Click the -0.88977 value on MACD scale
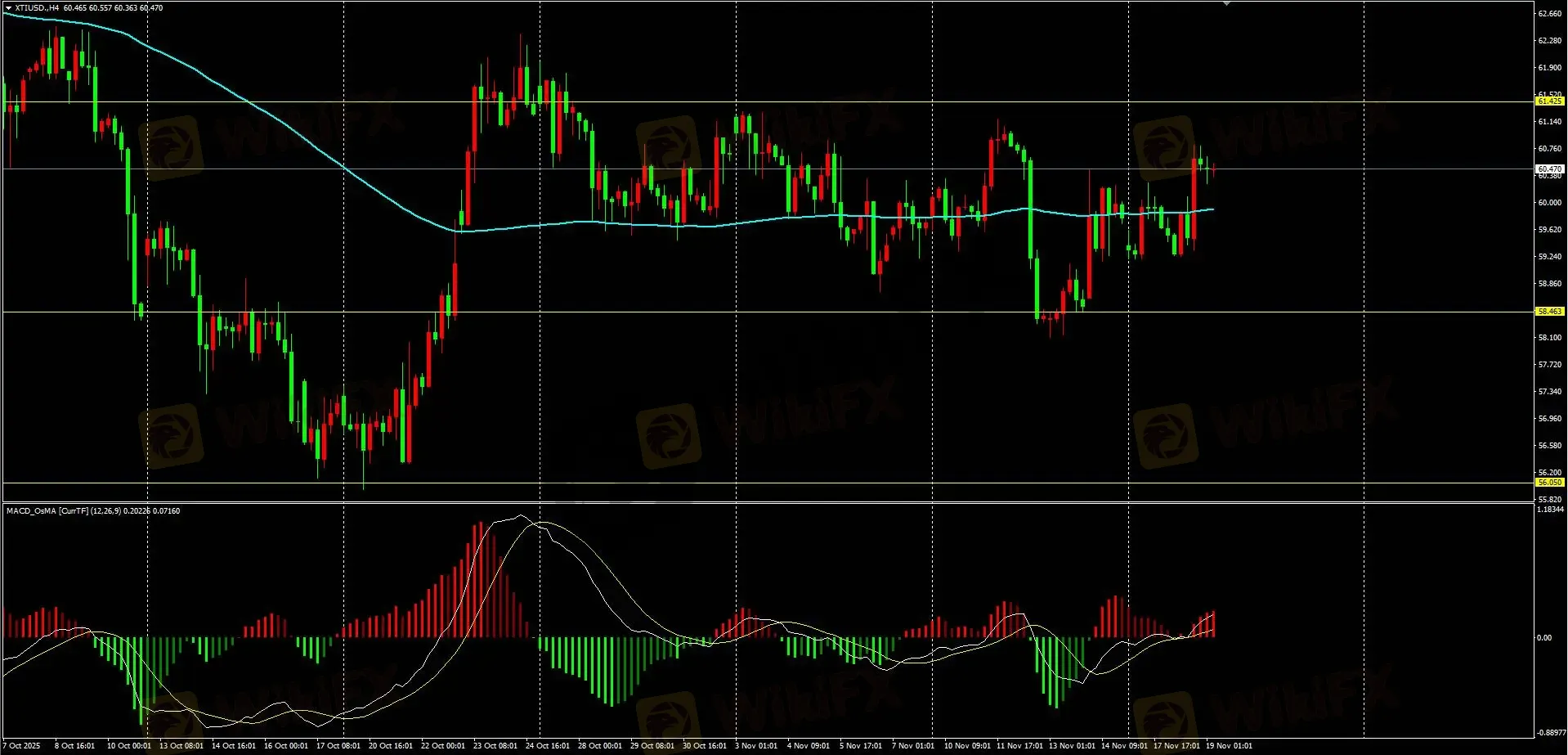Viewport: 1568px width, 755px height. 1550,733
